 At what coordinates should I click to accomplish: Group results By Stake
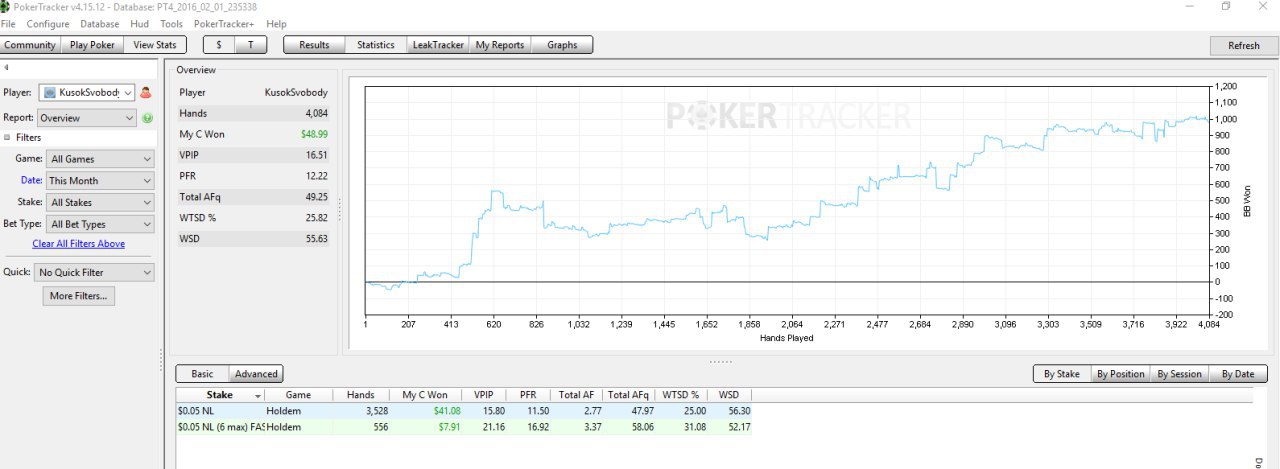click(1061, 374)
